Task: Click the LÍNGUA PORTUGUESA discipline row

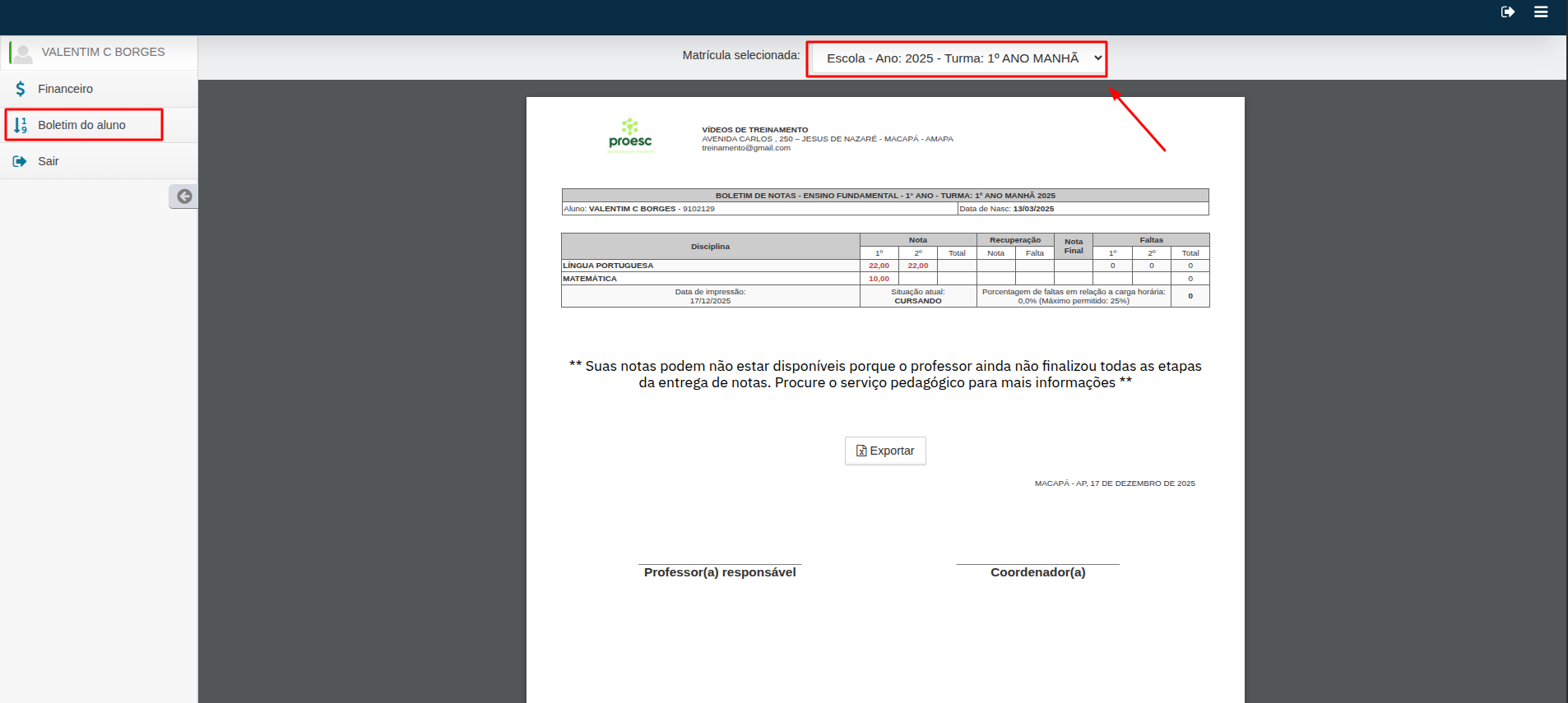Action: [608, 266]
